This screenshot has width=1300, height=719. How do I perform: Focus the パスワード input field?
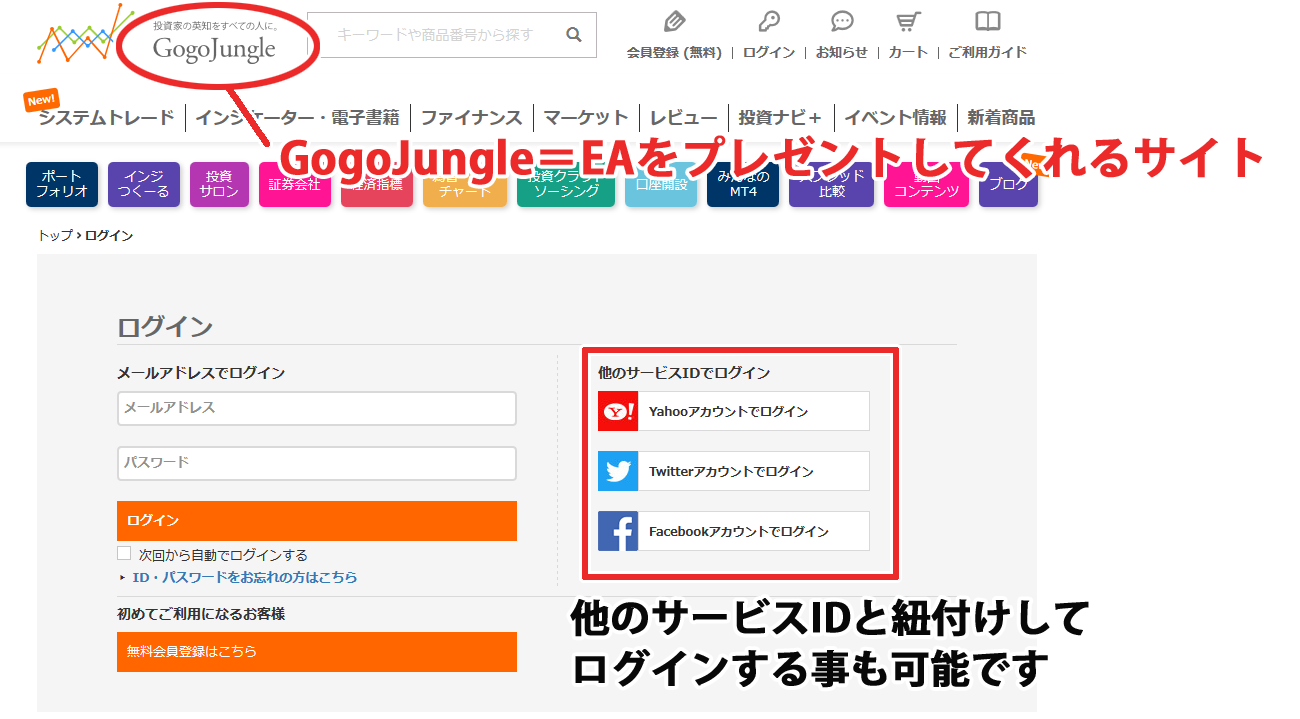pyautogui.click(x=316, y=463)
